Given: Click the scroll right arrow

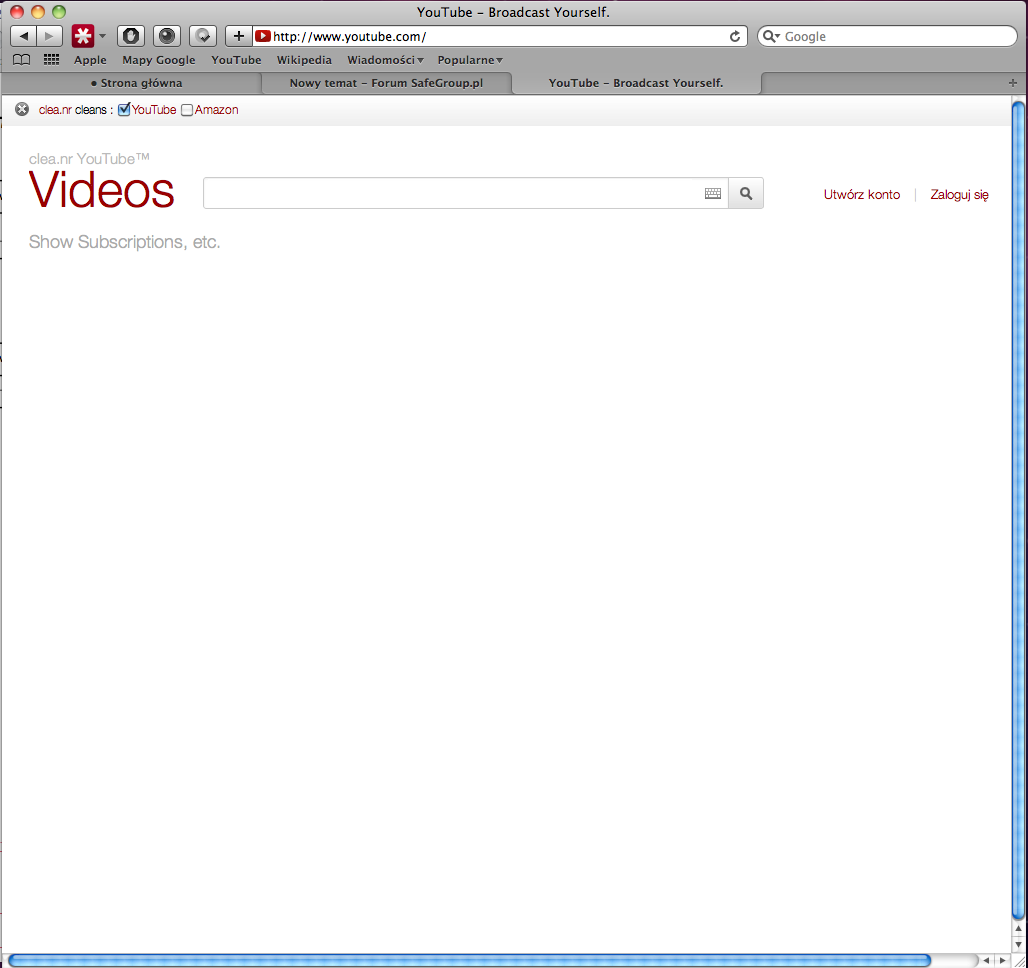Looking at the screenshot, I should click(x=1002, y=961).
